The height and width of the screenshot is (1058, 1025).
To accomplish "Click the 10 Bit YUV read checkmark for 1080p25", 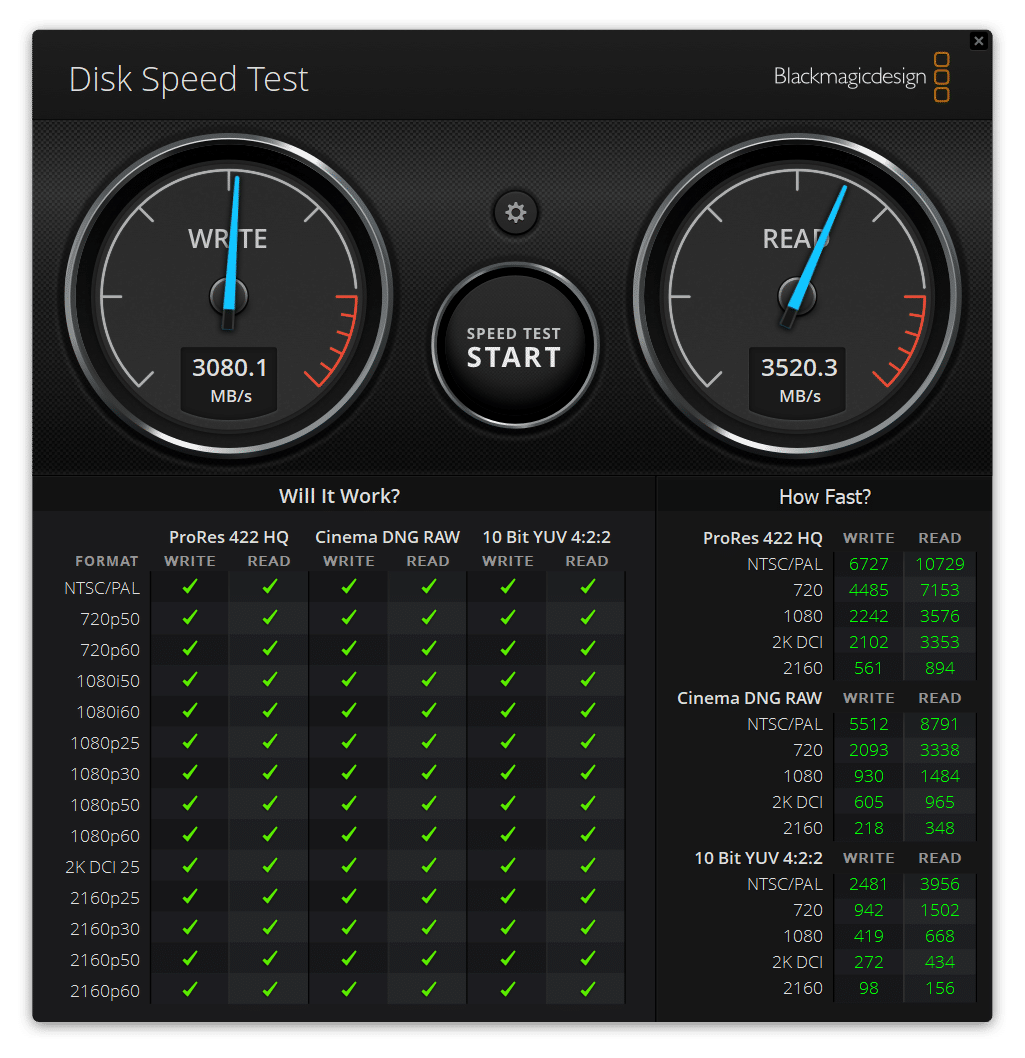I will click(x=588, y=742).
